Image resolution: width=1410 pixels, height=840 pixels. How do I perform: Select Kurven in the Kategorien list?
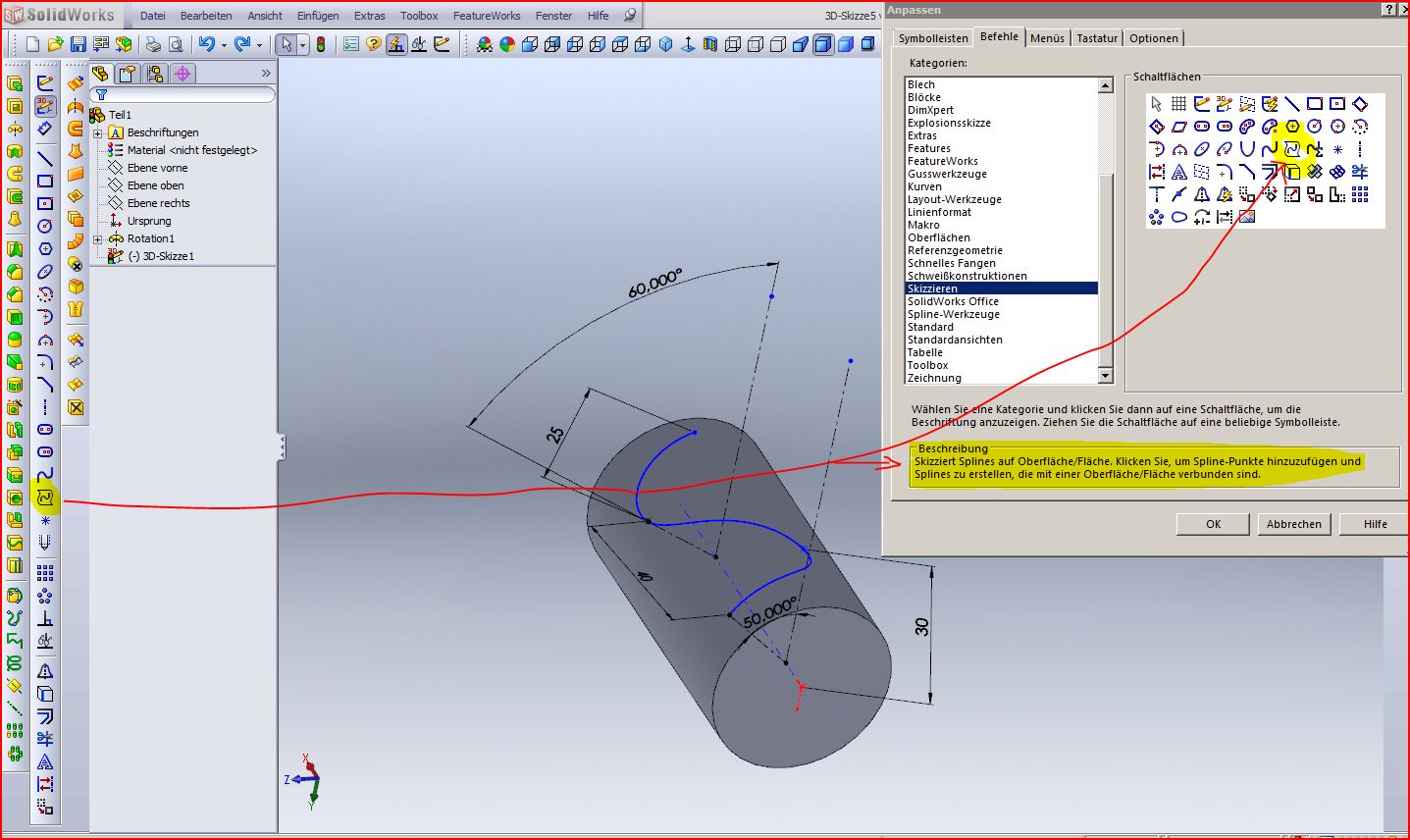pyautogui.click(x=924, y=186)
